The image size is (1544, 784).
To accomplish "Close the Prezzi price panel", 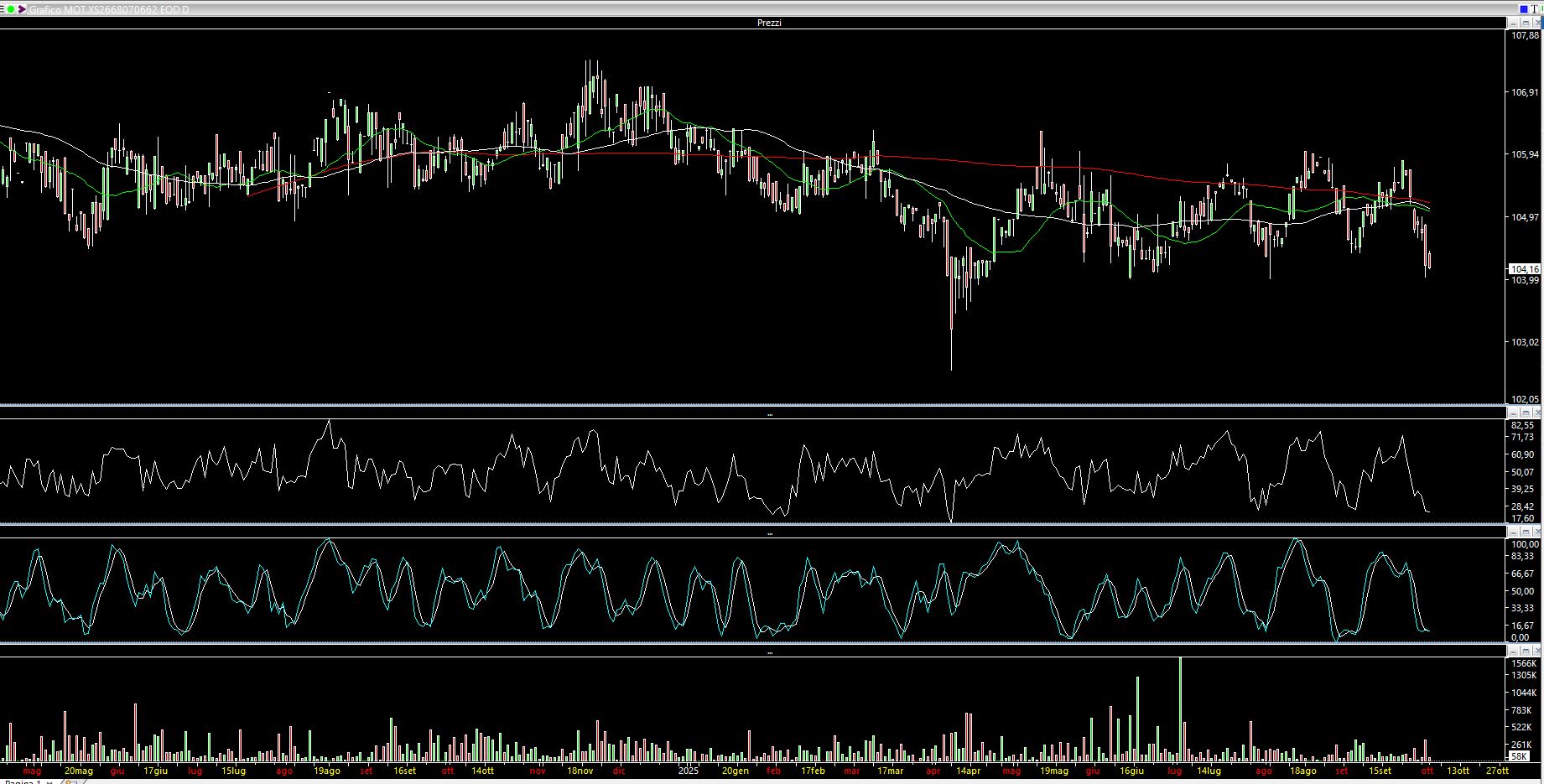I will click(x=1536, y=23).
